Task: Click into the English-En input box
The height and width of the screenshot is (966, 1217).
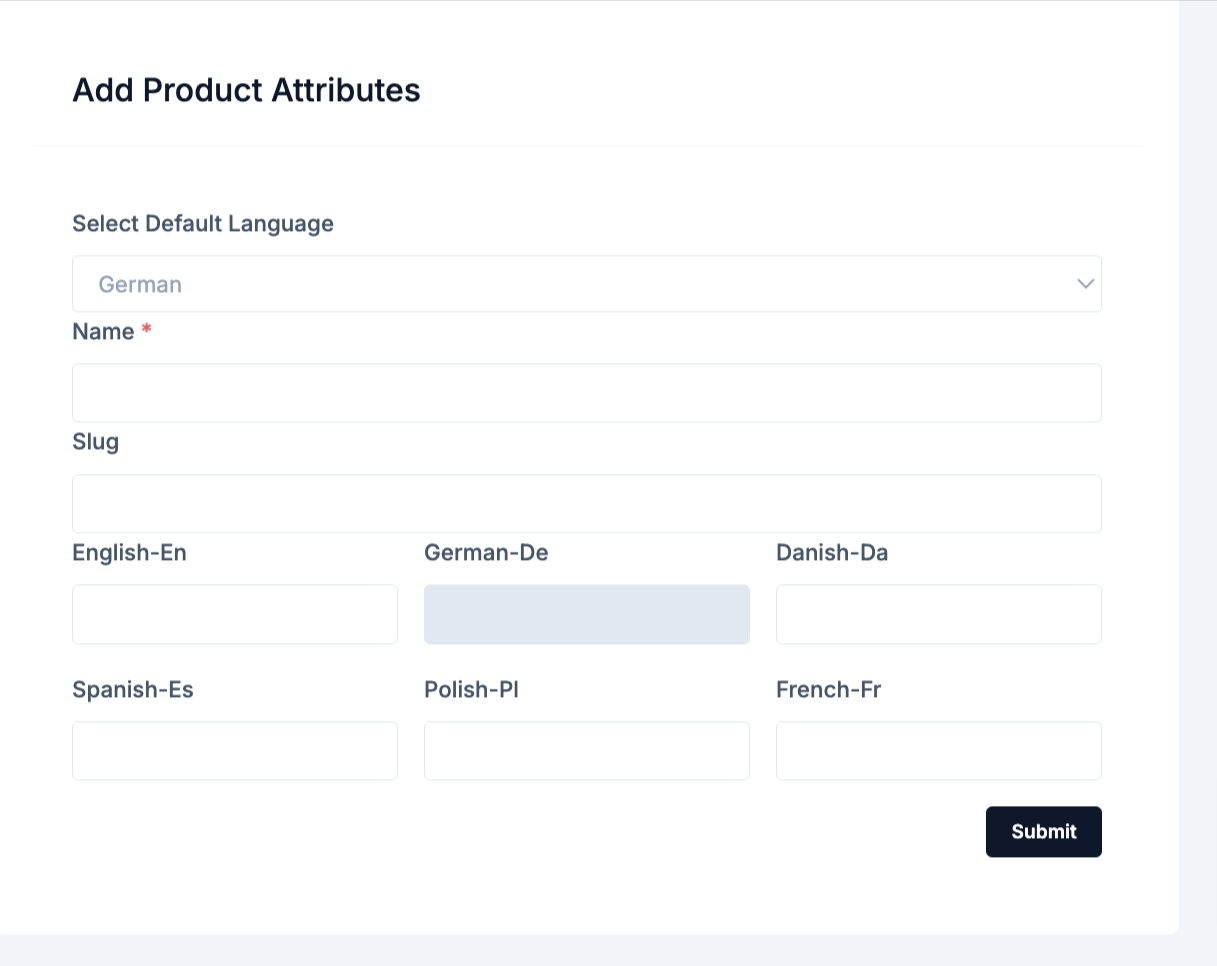Action: coord(235,614)
